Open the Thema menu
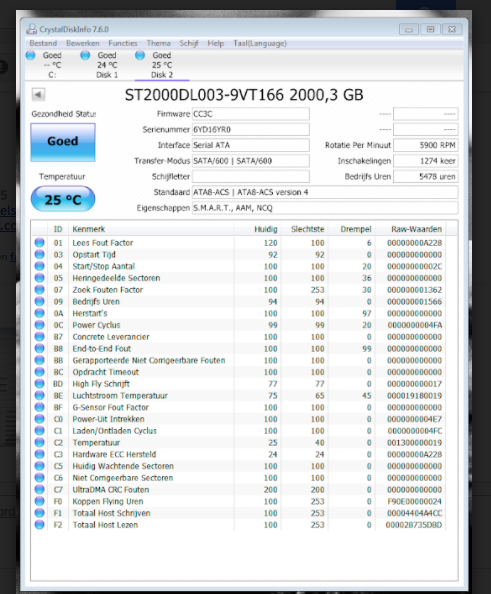 pos(158,43)
